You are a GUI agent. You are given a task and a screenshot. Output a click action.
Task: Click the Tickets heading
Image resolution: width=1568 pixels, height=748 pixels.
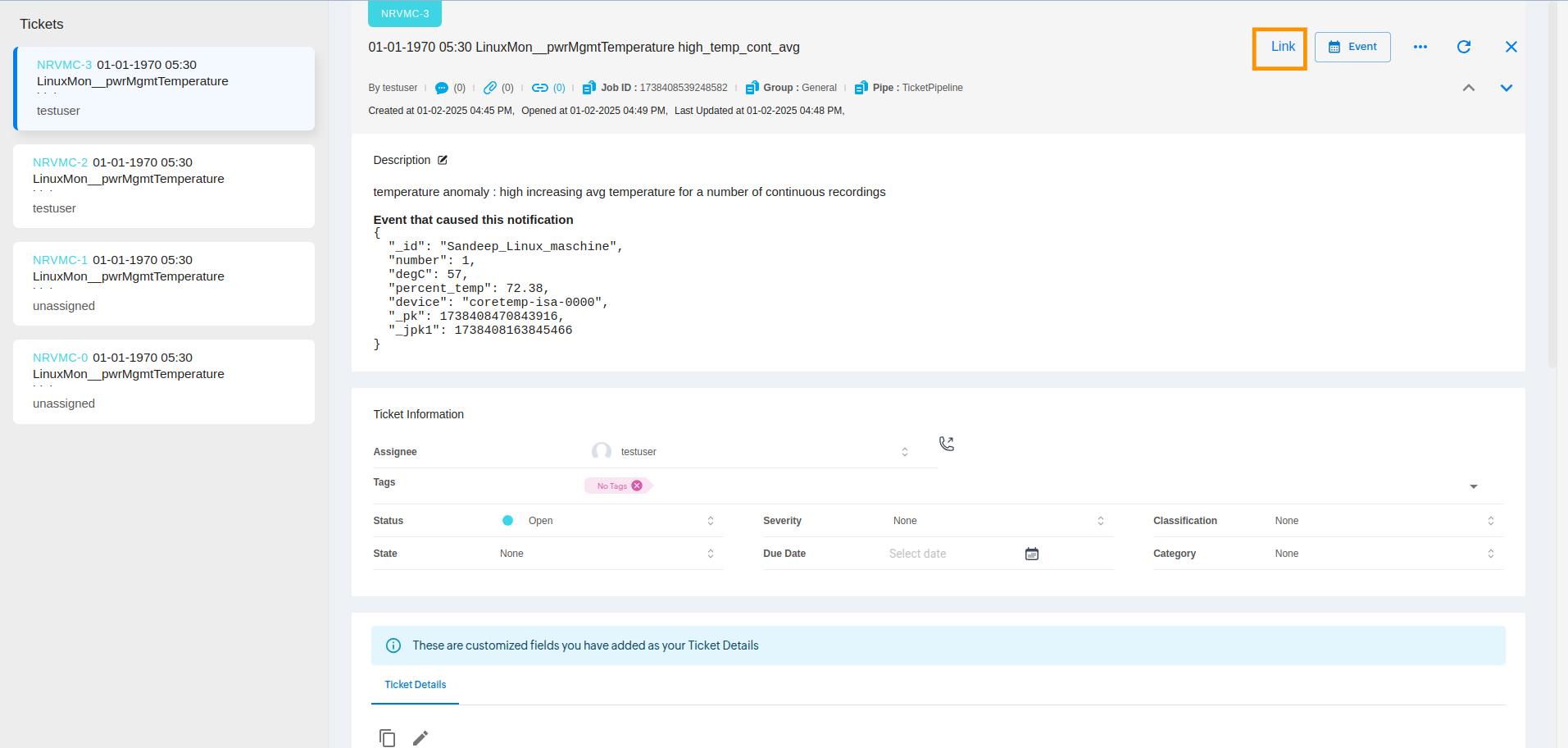click(42, 25)
